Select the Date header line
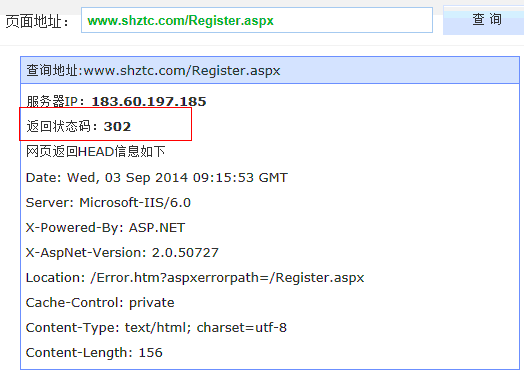Screen dimensions: 524x378 click(157, 177)
